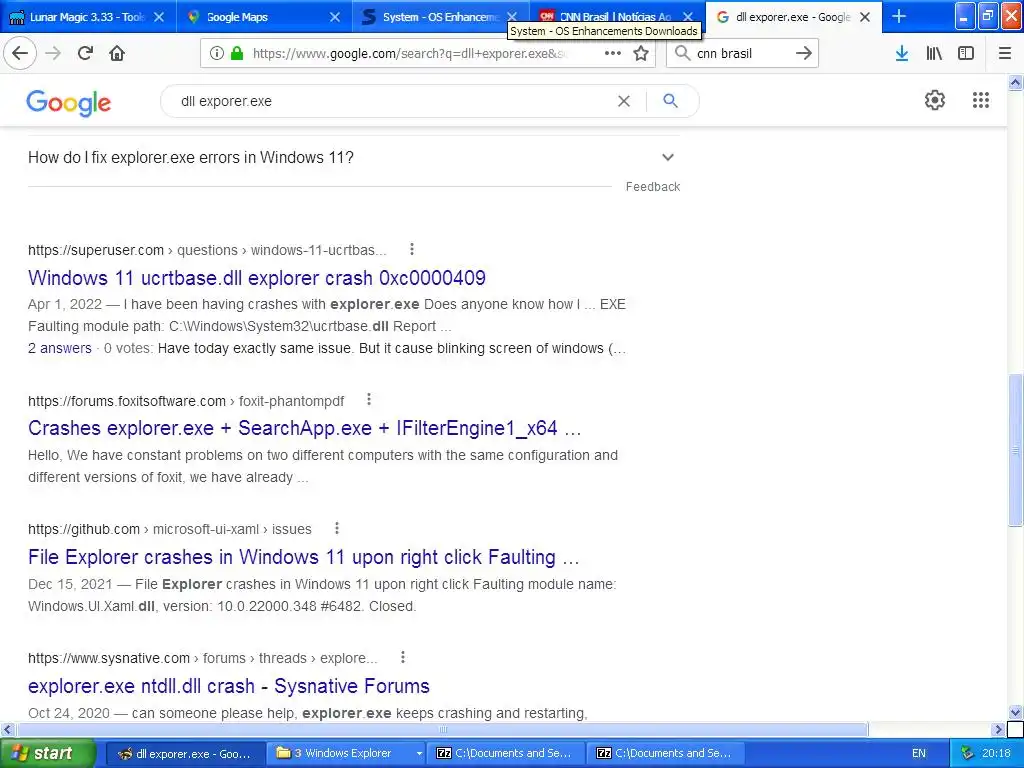Open 'Crashes explorer.exe + SearchApp.exe' result
This screenshot has height=768, width=1024.
click(x=304, y=428)
